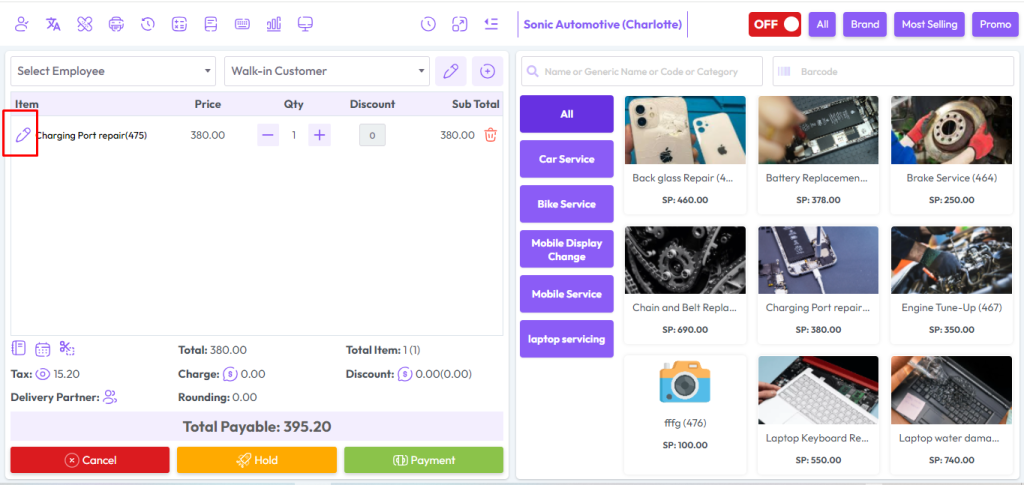
Task: Cancel the current sale
Action: pyautogui.click(x=90, y=460)
